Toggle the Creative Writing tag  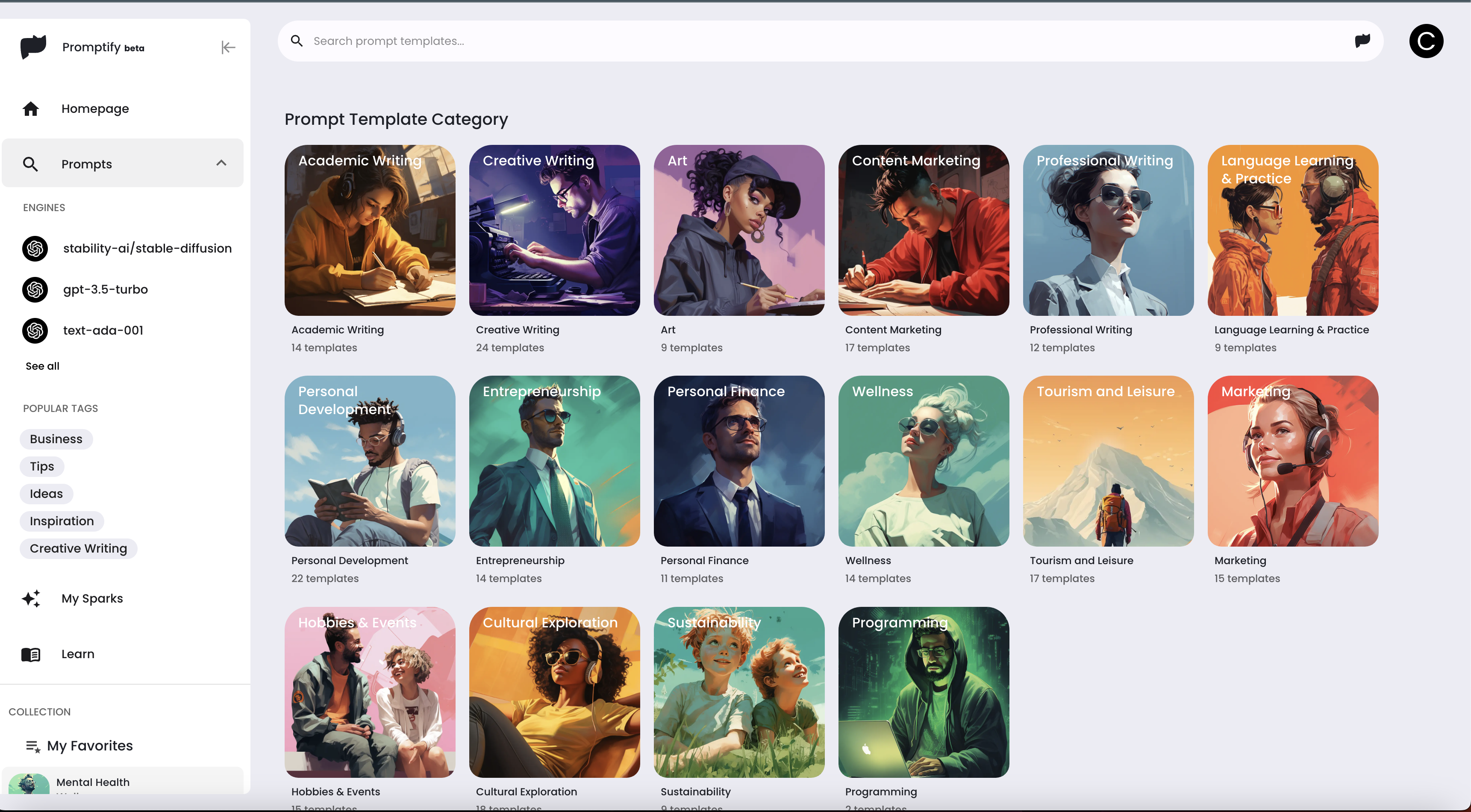[x=78, y=548]
